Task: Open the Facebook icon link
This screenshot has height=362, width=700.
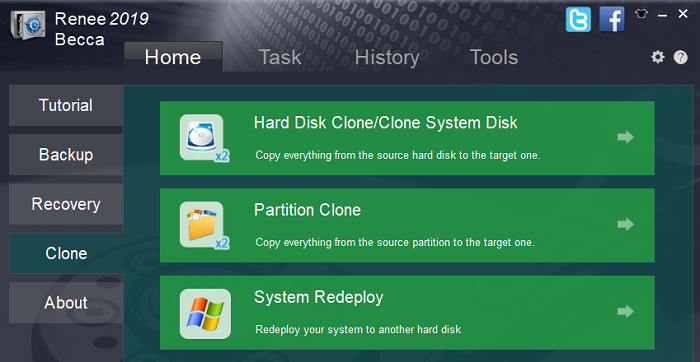Action: point(612,19)
